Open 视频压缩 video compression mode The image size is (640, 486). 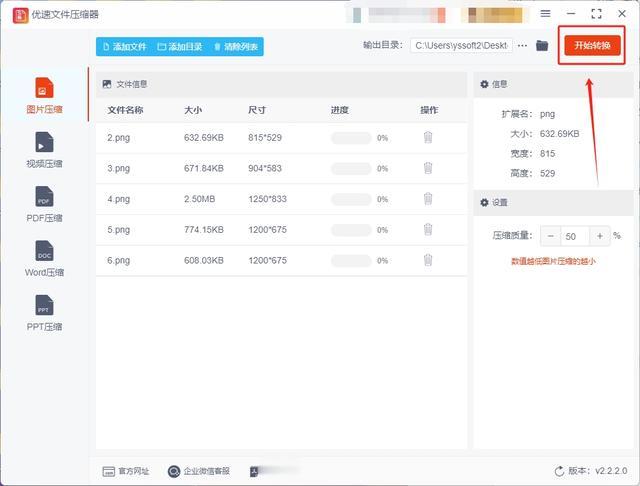[44, 150]
